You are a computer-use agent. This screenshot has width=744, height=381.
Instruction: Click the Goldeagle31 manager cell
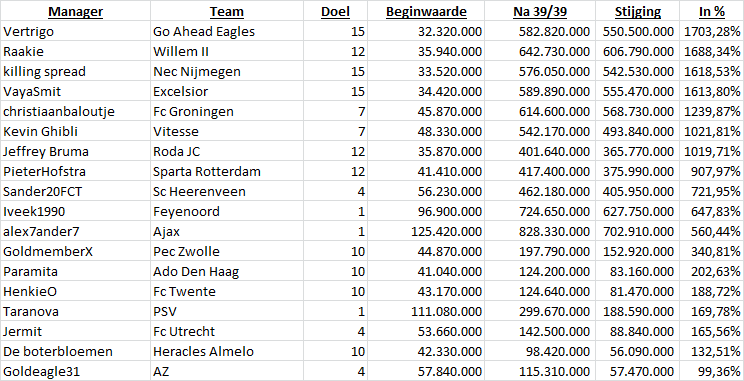click(75, 371)
